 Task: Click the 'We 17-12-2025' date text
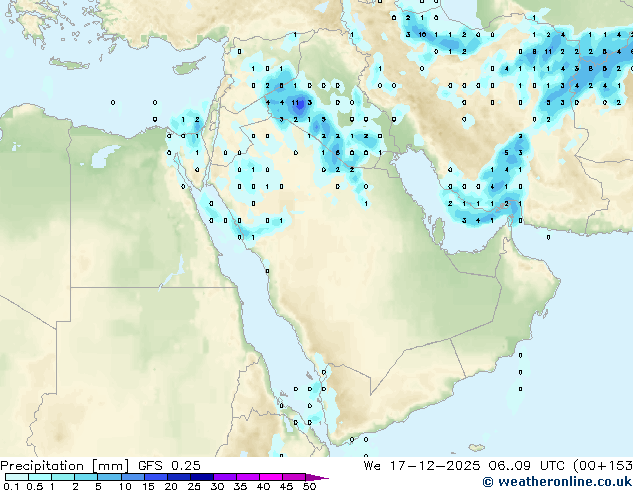click(422, 466)
